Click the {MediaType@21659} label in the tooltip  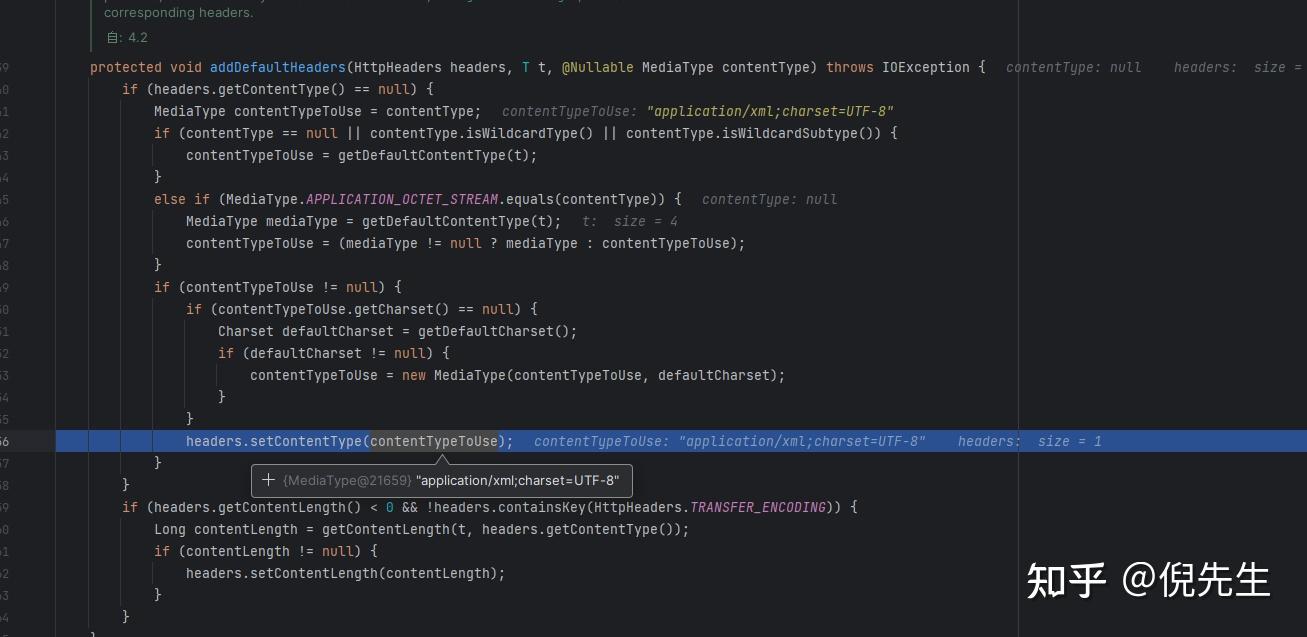tap(347, 480)
